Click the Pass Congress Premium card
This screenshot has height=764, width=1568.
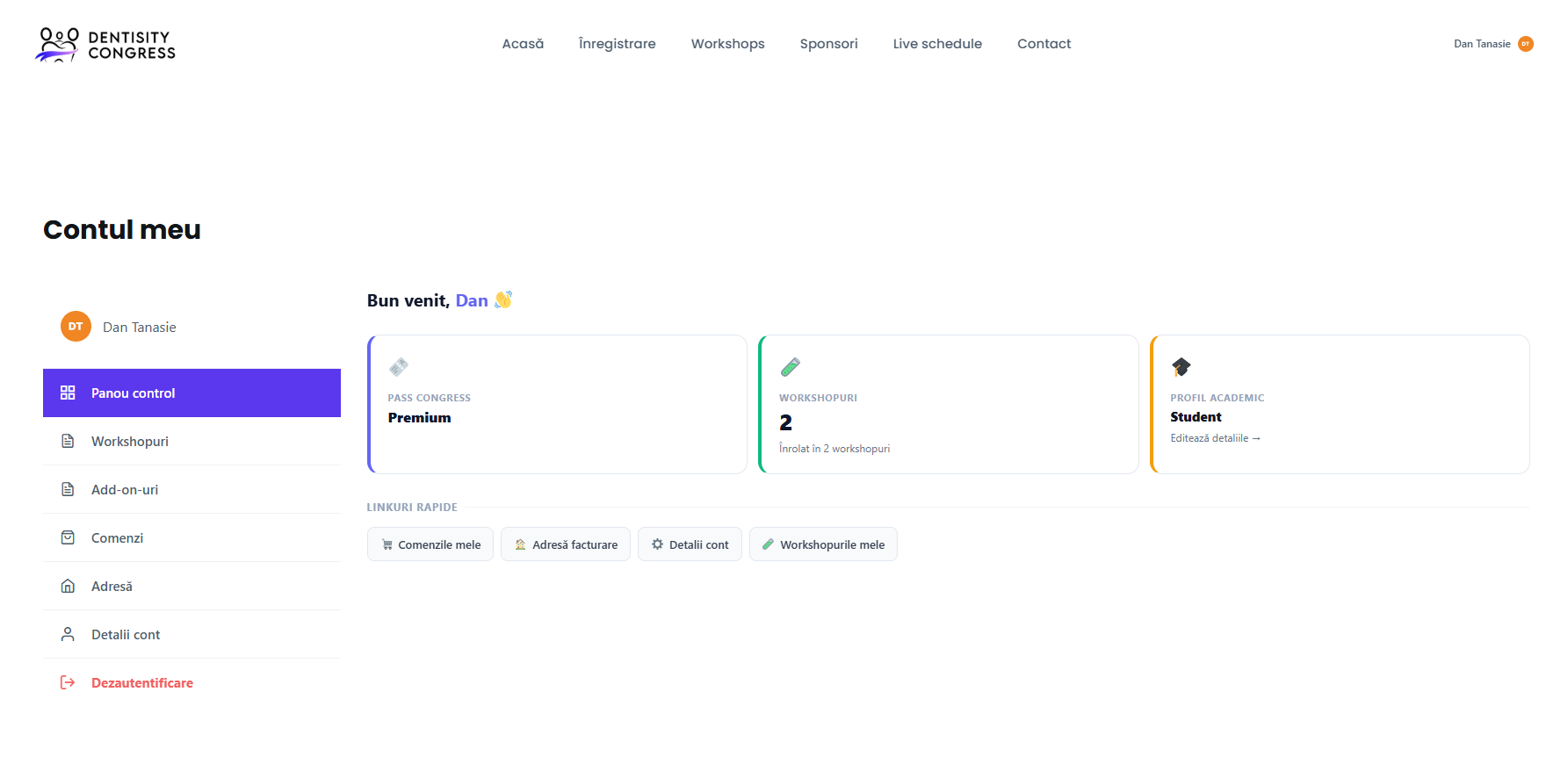click(557, 404)
